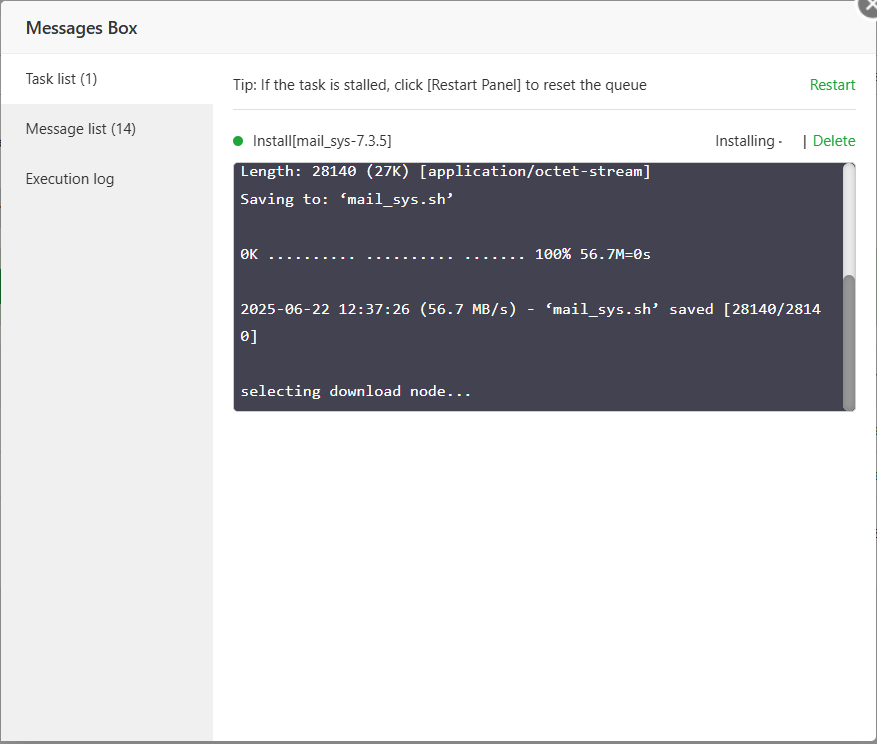Select the Install[mail_sys-7.3.5] task entry
The height and width of the screenshot is (744, 877).
(322, 140)
